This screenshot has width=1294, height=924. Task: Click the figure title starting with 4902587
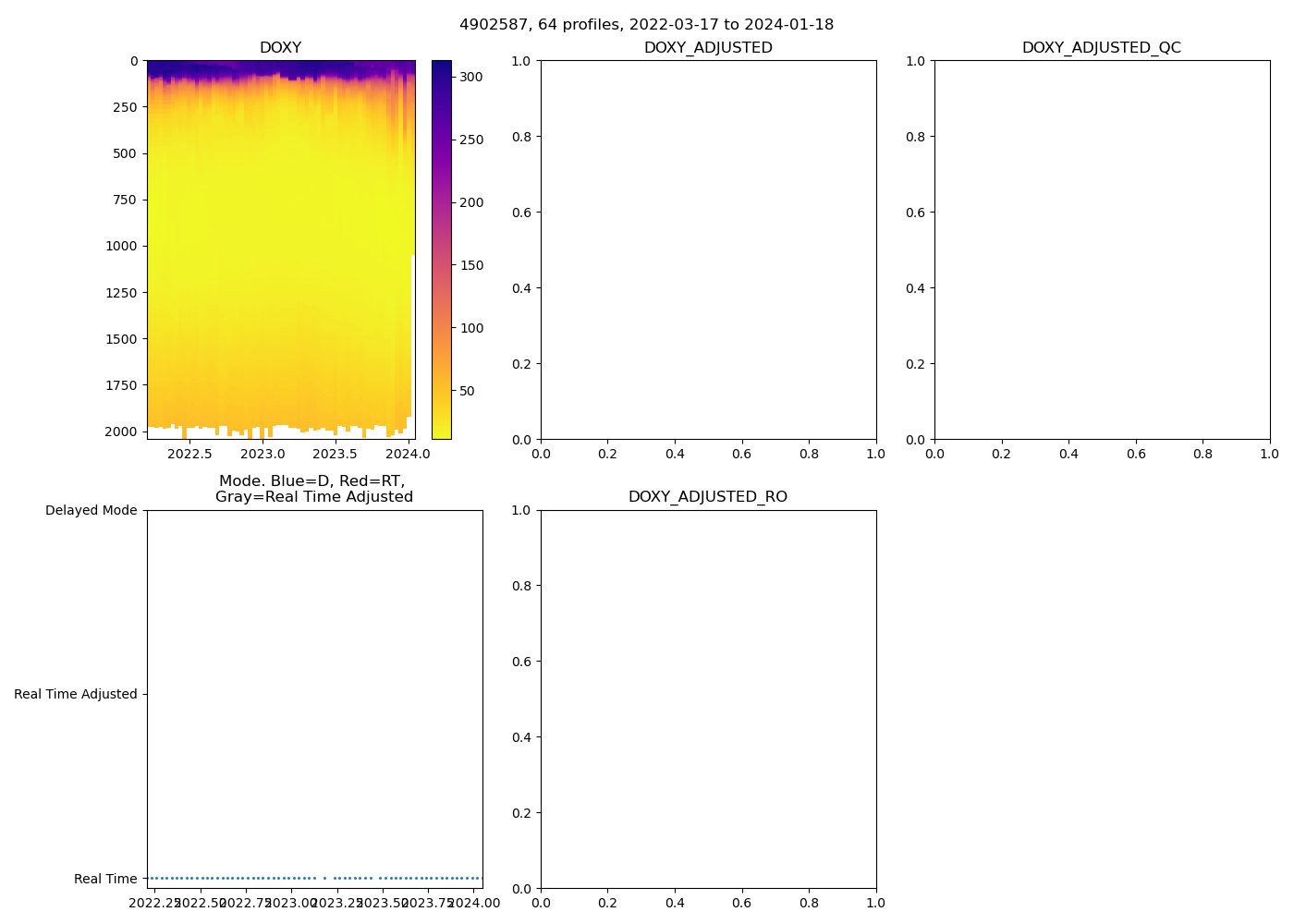click(x=646, y=25)
